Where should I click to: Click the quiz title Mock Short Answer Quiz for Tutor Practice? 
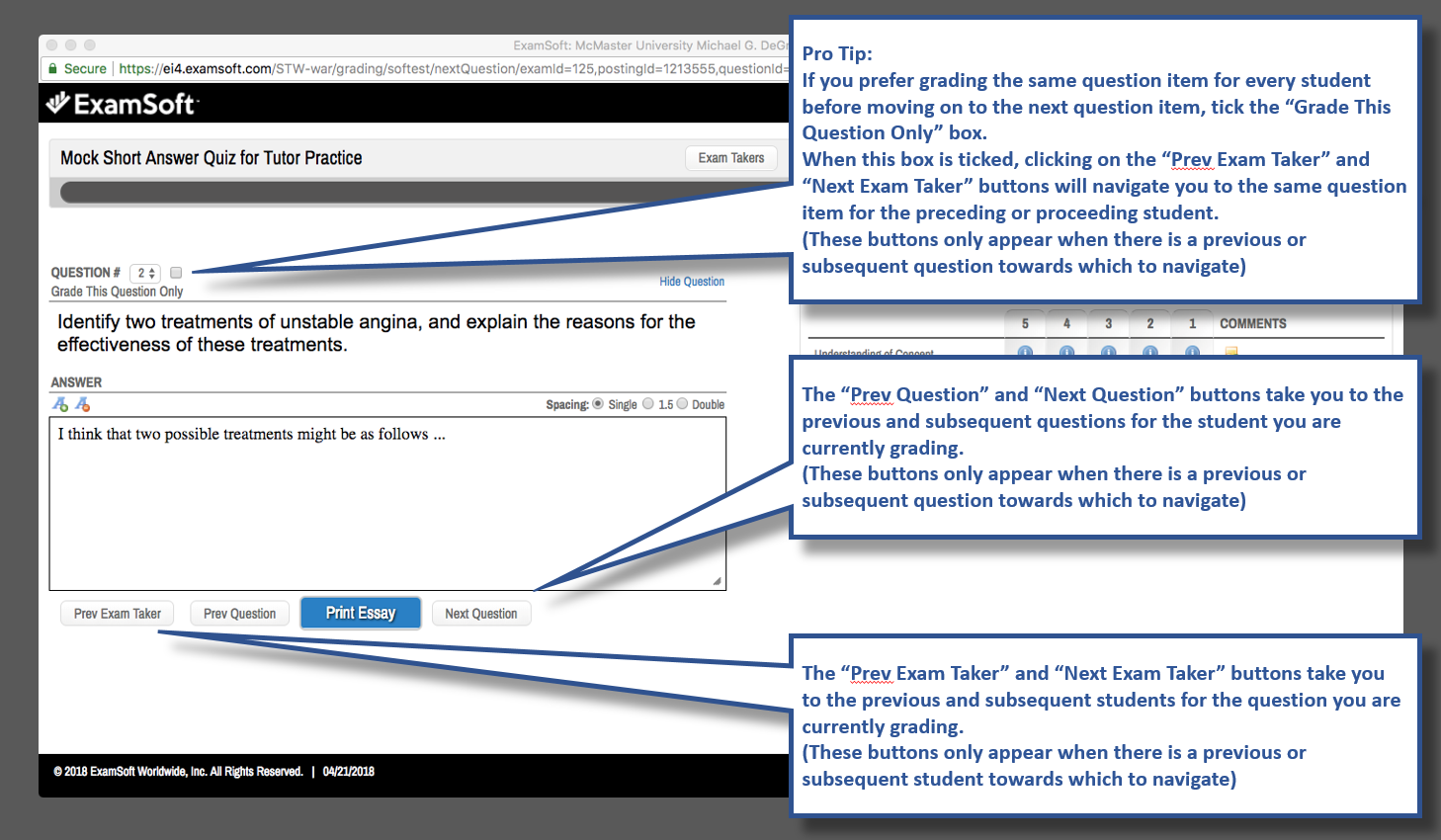(x=212, y=158)
